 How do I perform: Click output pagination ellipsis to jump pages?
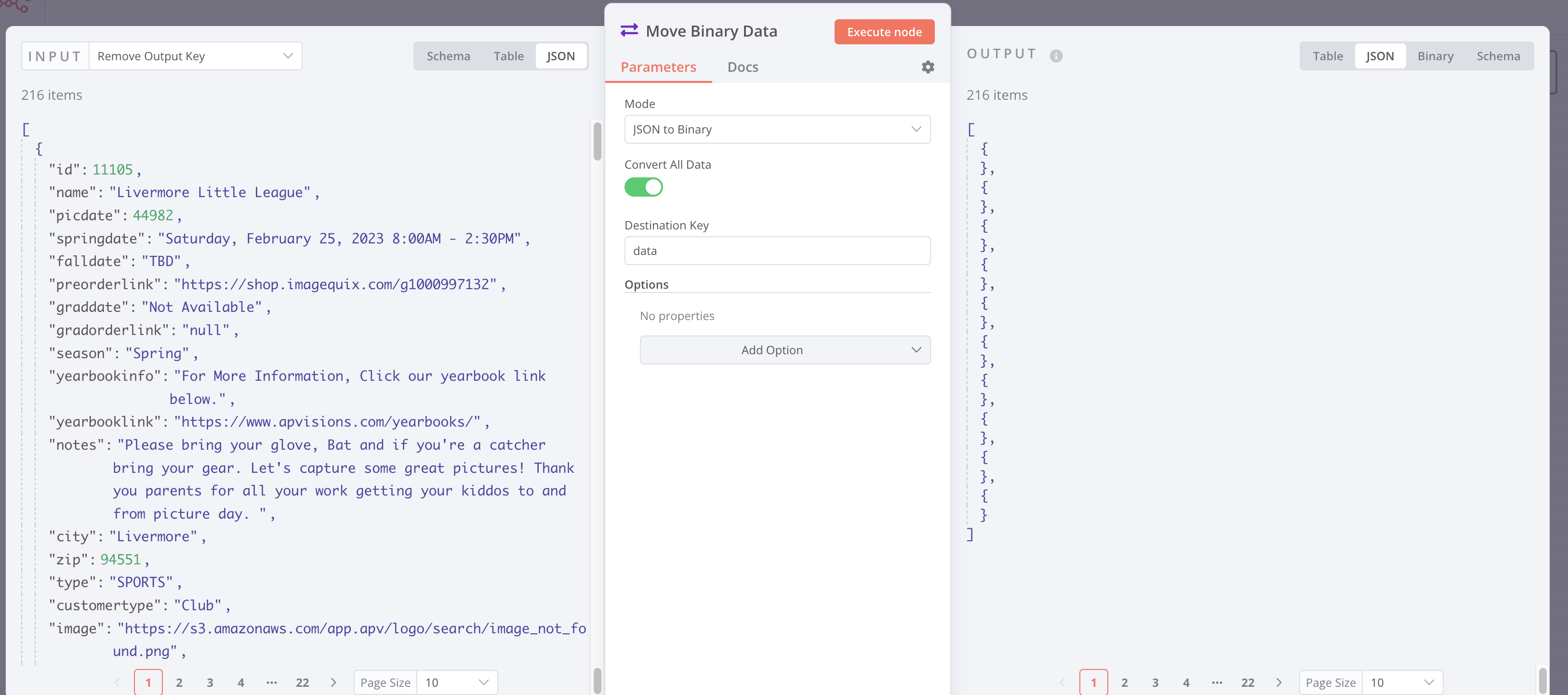click(x=1217, y=682)
